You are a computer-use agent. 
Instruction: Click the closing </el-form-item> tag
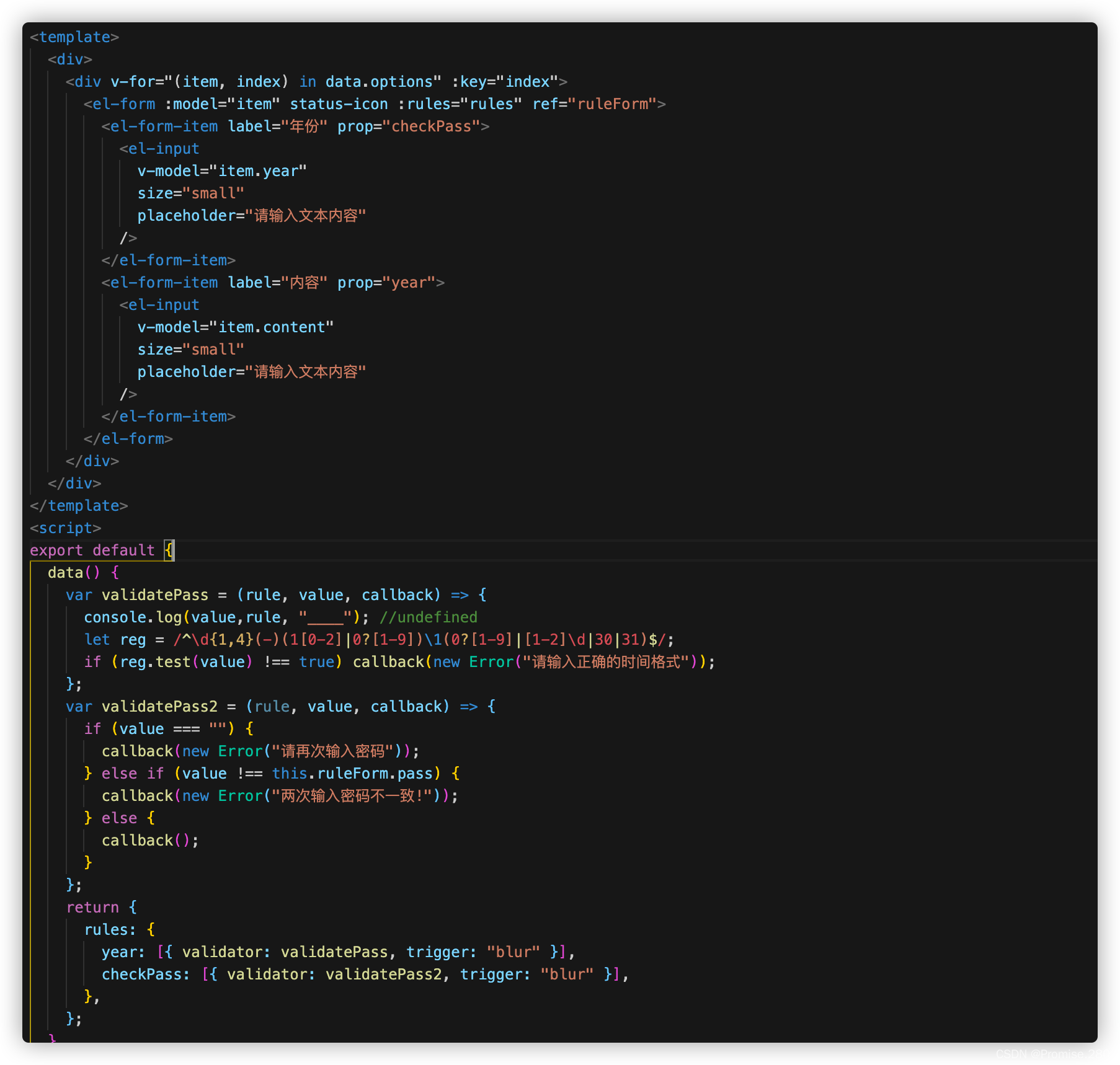coord(171,260)
